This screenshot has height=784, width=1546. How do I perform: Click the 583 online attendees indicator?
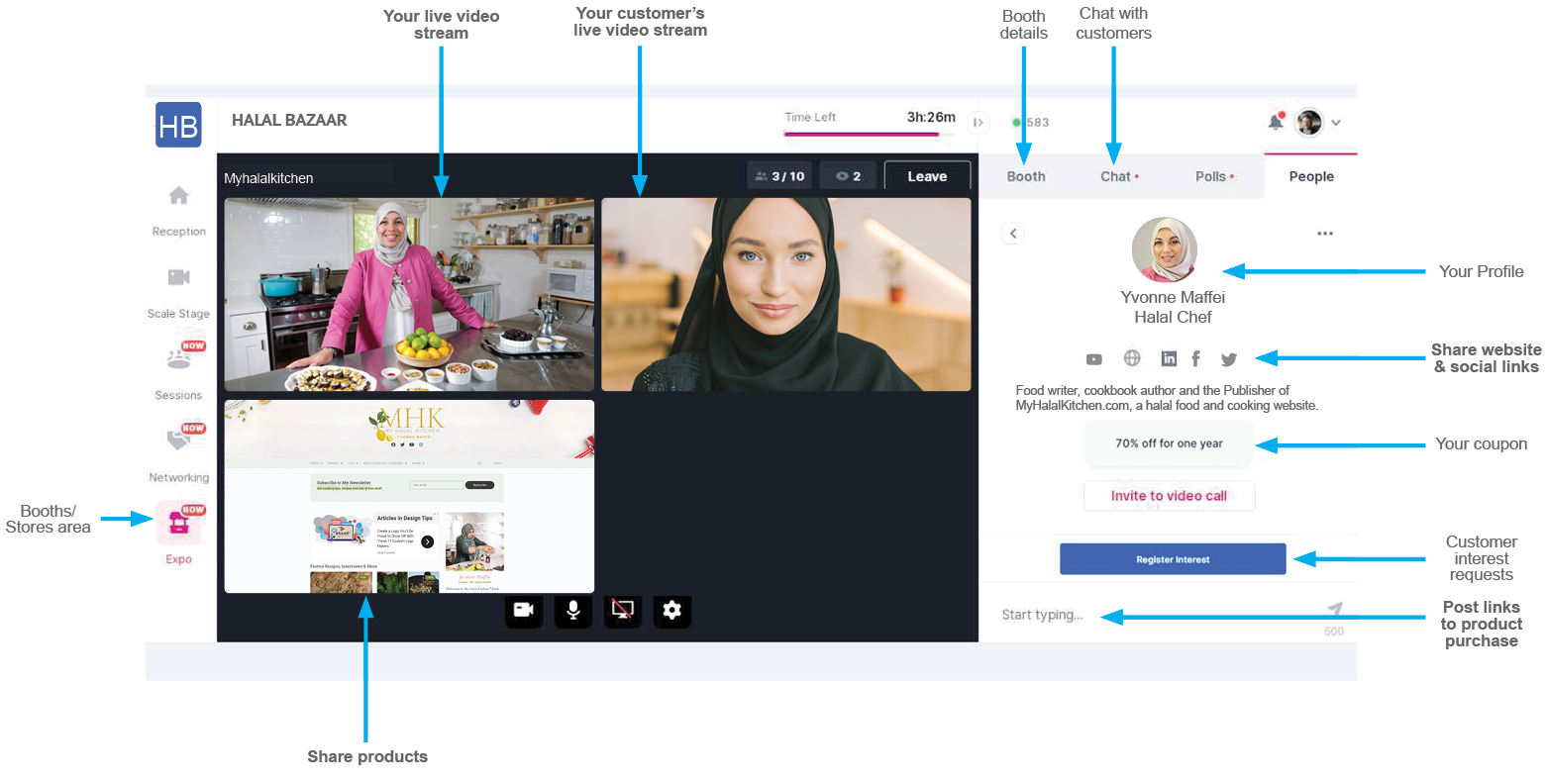1031,123
